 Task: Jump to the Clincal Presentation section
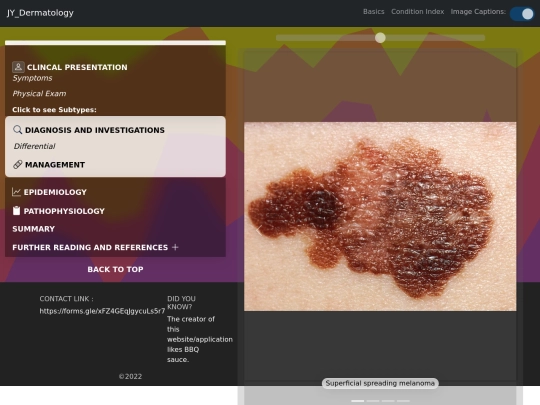pyautogui.click(x=77, y=67)
